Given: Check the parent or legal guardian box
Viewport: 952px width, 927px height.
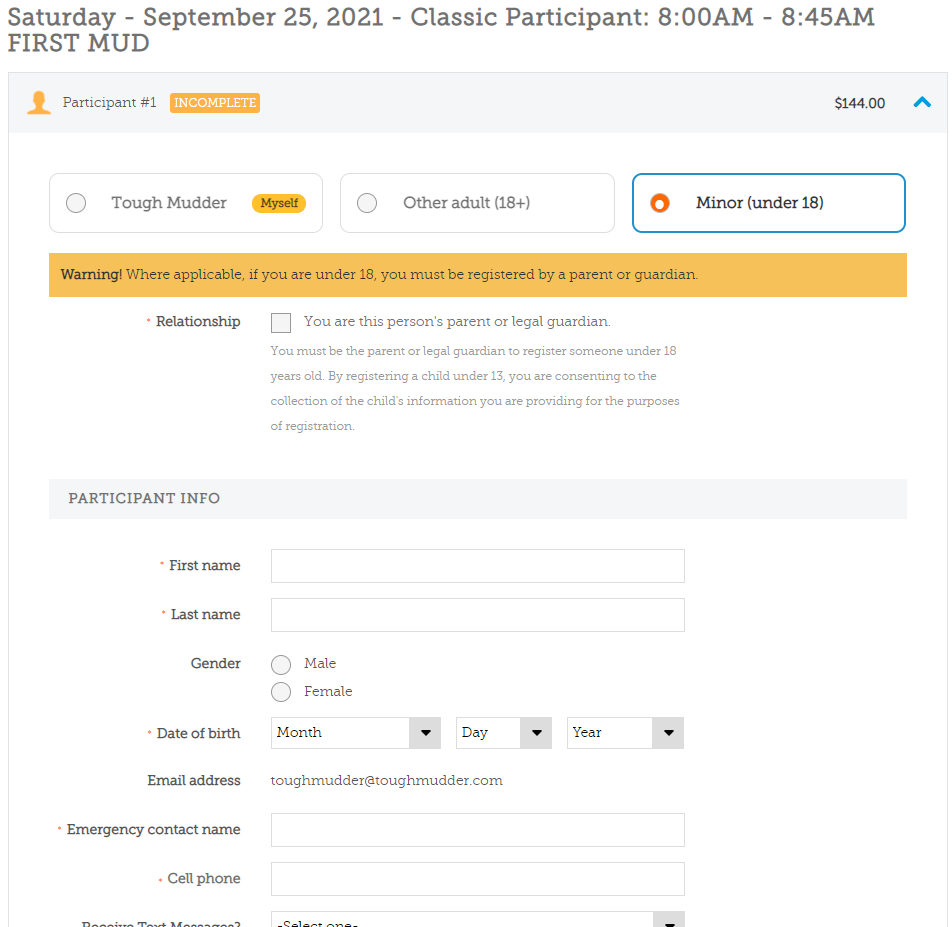Looking at the screenshot, I should click(x=281, y=322).
